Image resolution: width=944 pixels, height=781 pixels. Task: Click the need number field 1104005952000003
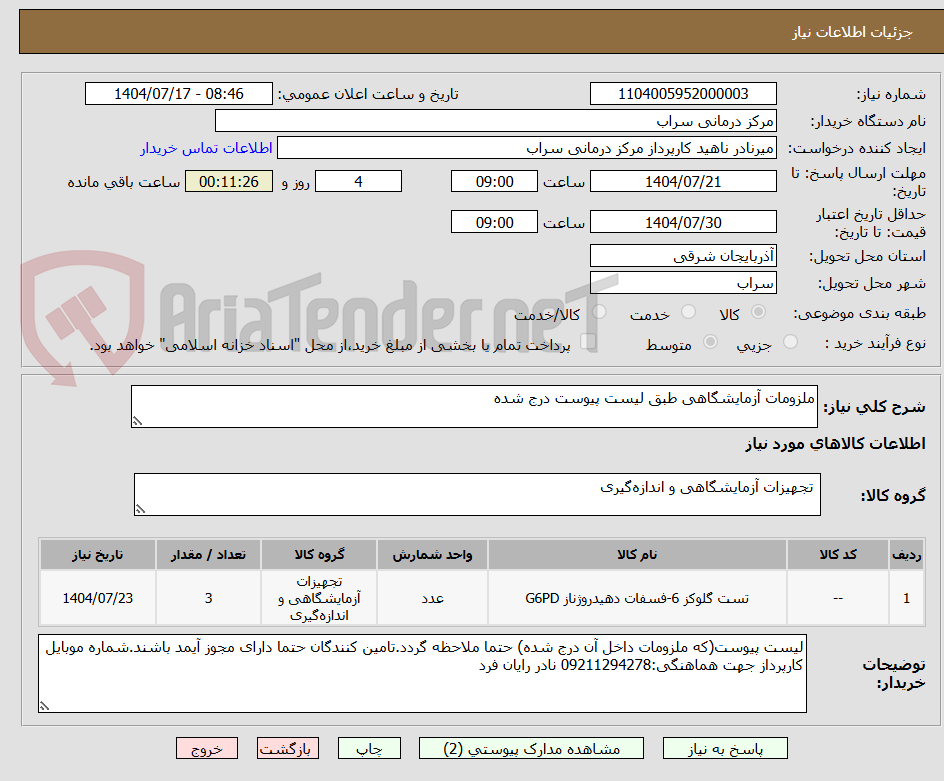(684, 93)
